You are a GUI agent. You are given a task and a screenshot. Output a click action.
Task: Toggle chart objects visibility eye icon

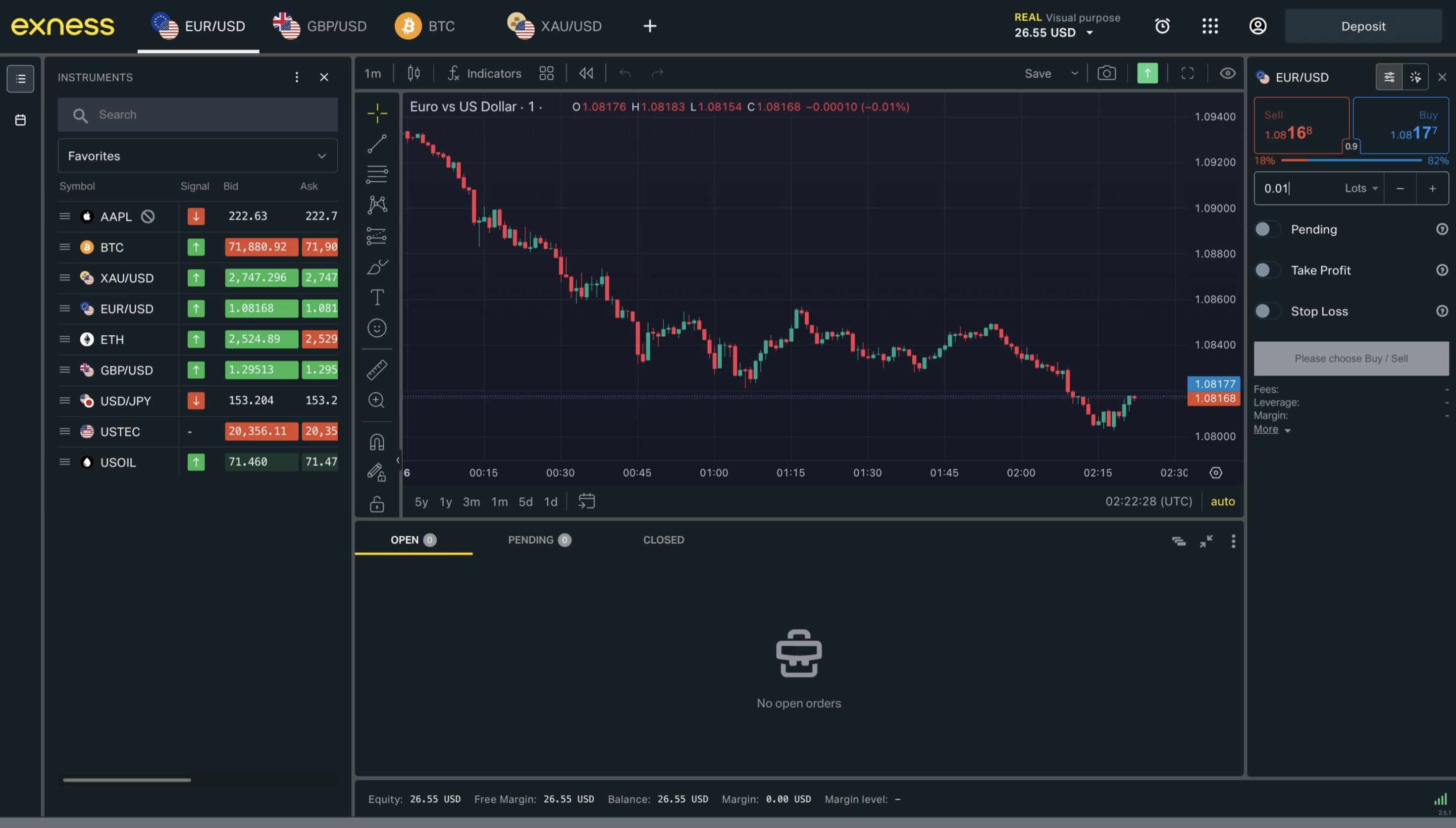tap(1228, 73)
